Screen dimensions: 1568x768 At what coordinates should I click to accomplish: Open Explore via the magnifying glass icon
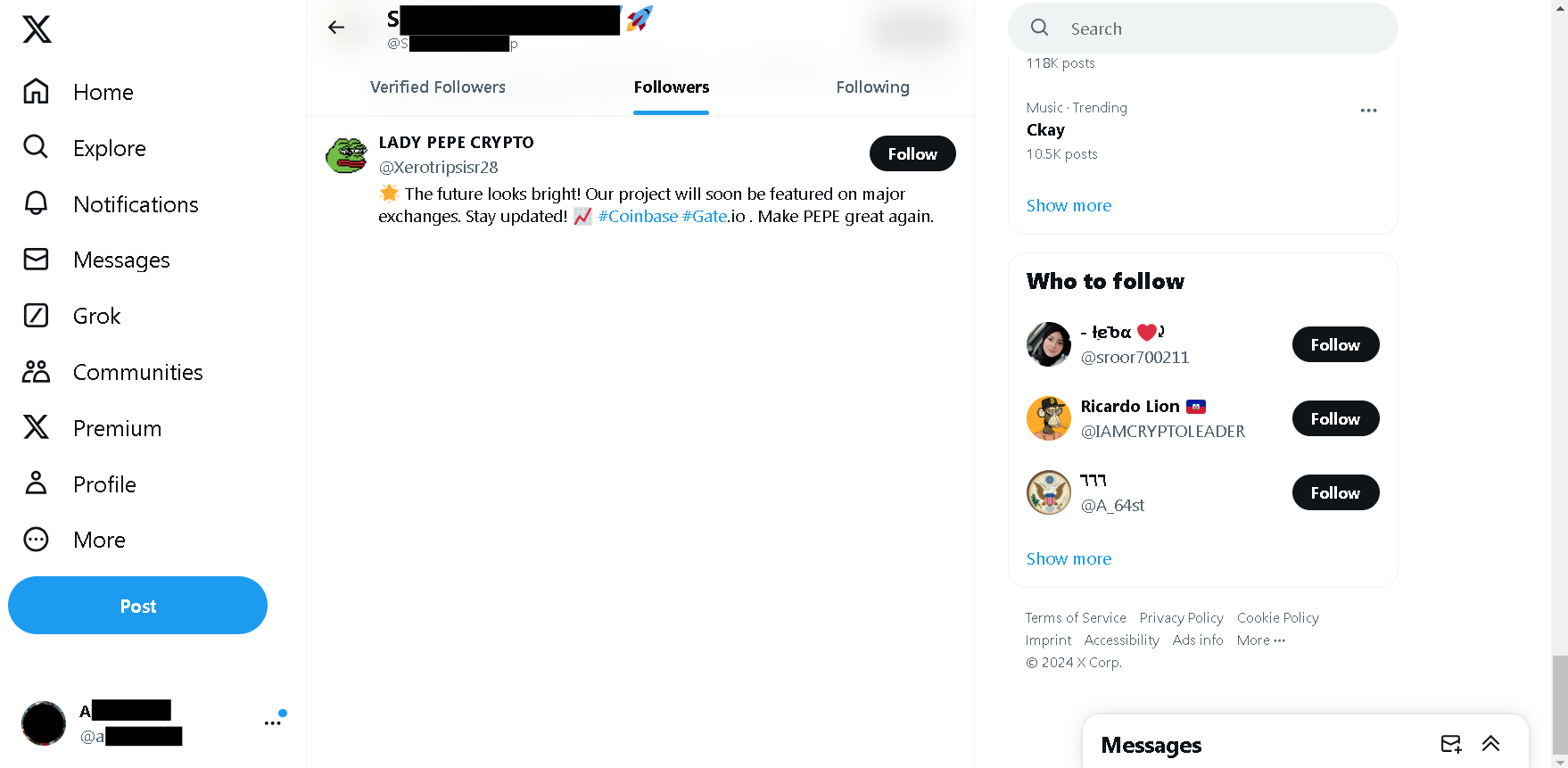click(x=36, y=147)
